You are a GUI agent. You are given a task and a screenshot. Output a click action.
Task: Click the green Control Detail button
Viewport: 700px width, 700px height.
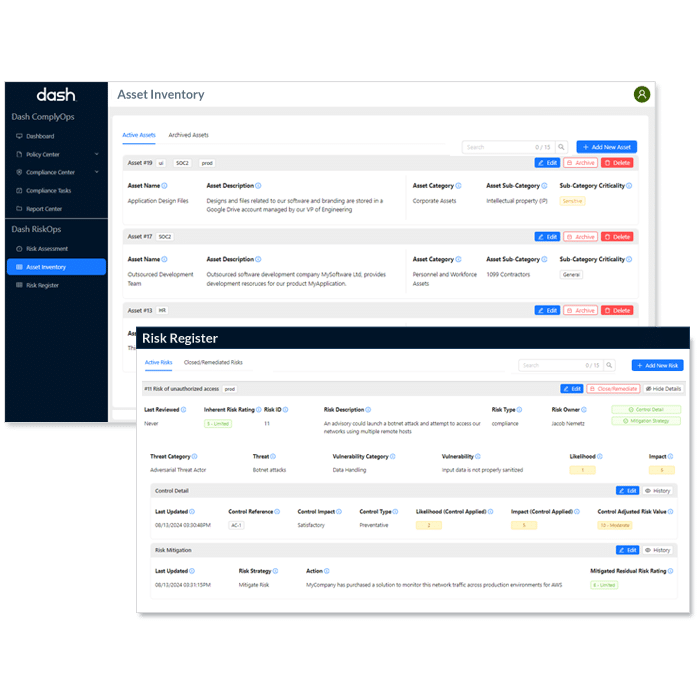(x=646, y=409)
